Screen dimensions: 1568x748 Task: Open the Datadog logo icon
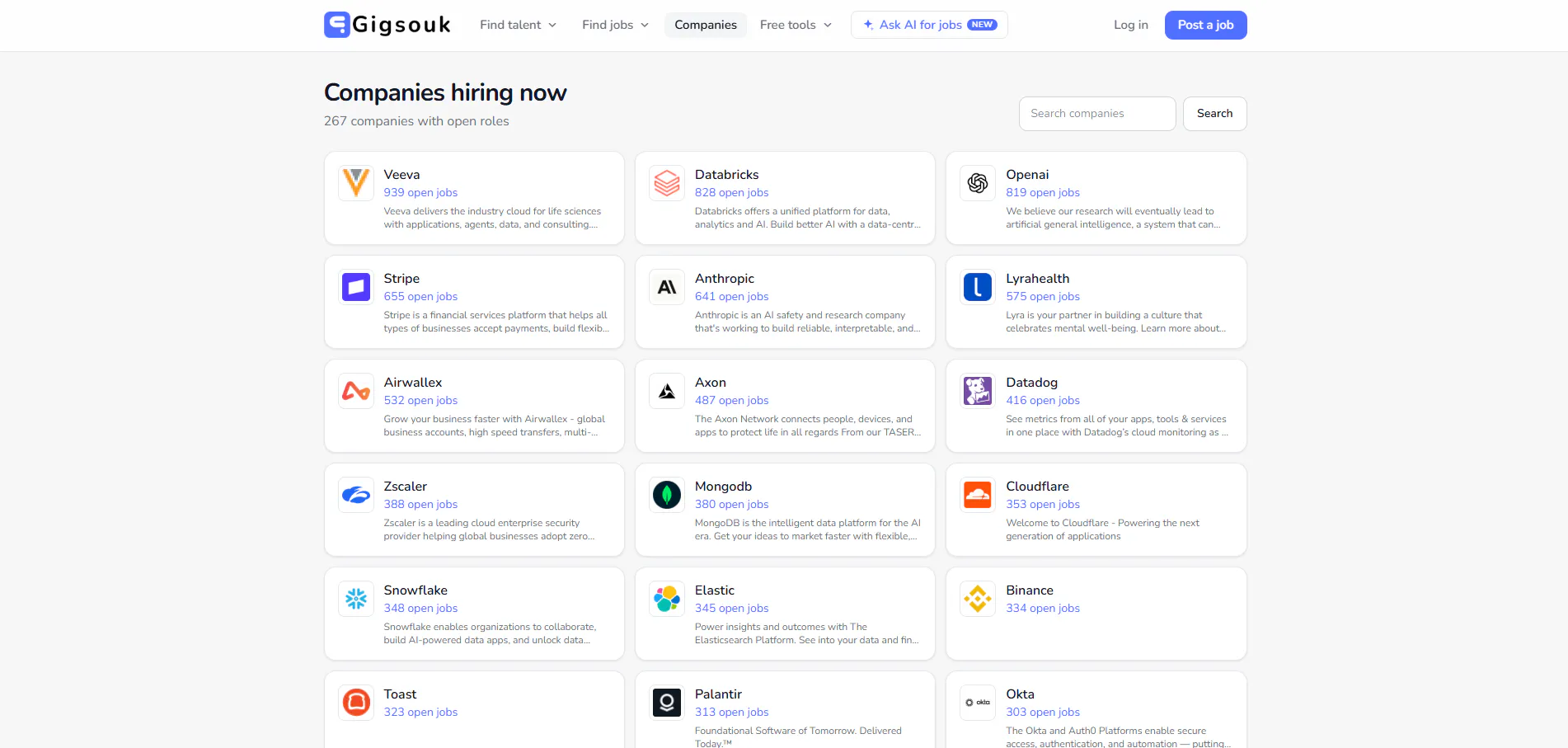(978, 391)
